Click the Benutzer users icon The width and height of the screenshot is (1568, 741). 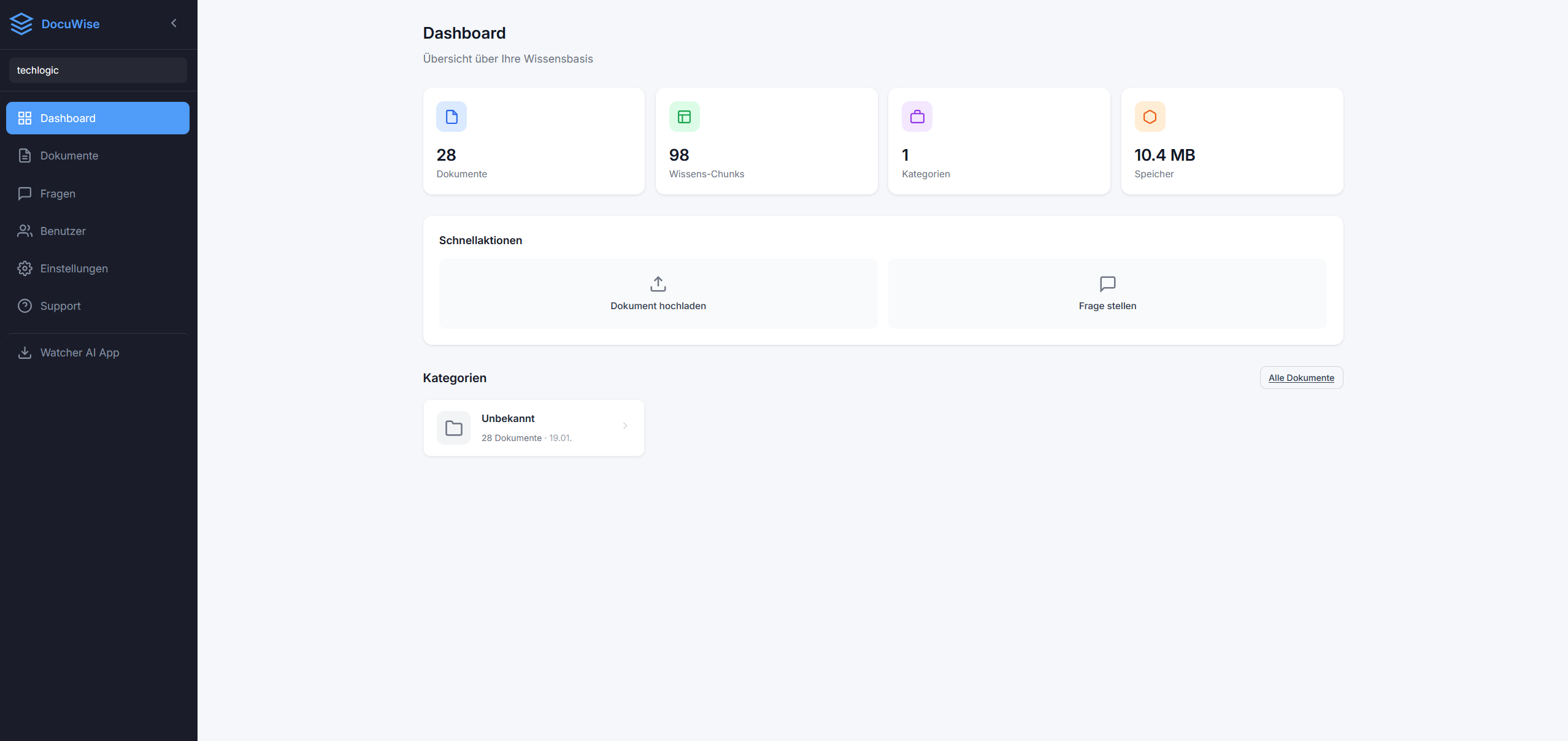coord(25,231)
